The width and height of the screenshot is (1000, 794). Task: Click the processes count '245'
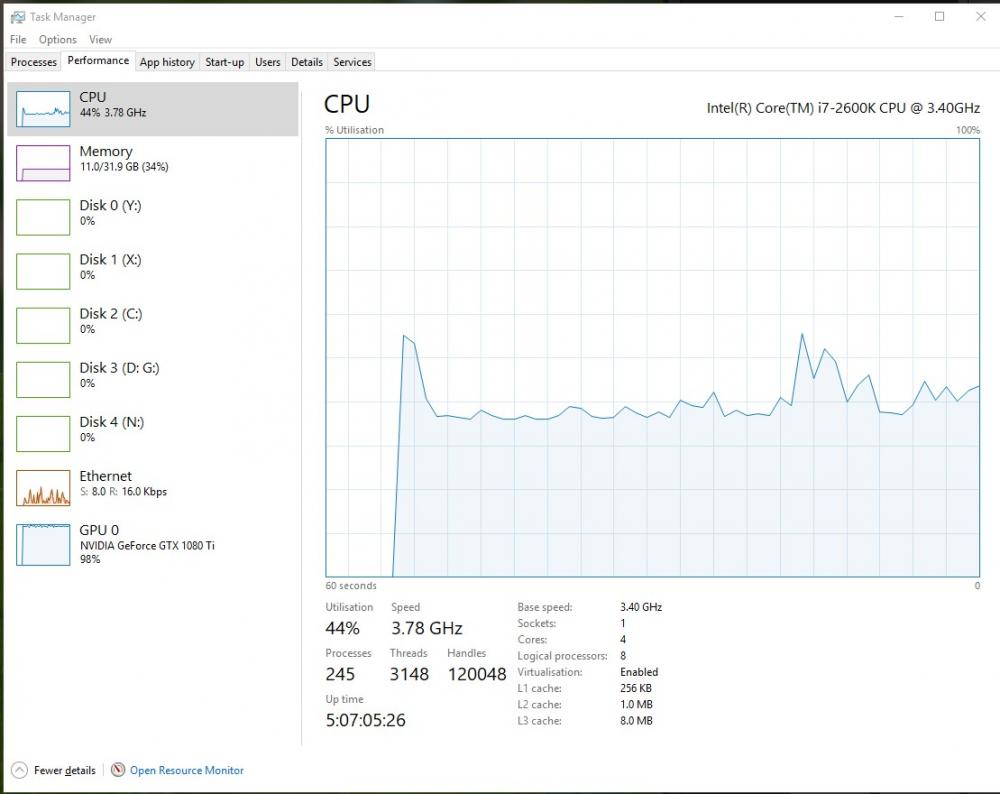coord(340,674)
